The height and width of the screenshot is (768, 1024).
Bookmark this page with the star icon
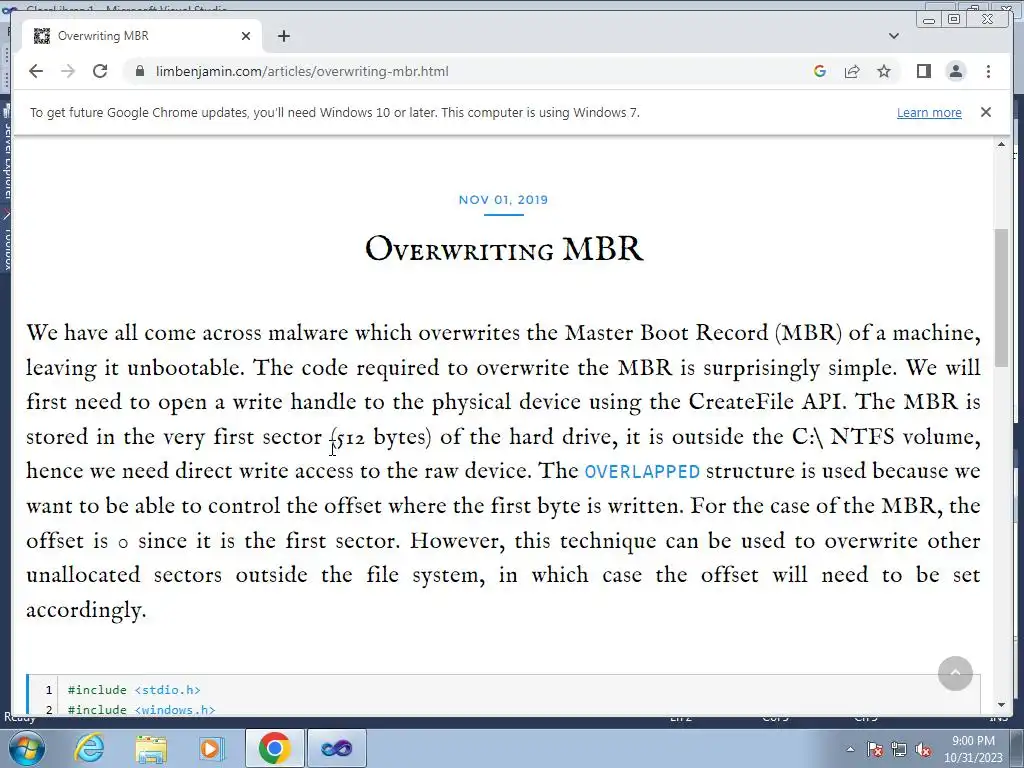884,71
